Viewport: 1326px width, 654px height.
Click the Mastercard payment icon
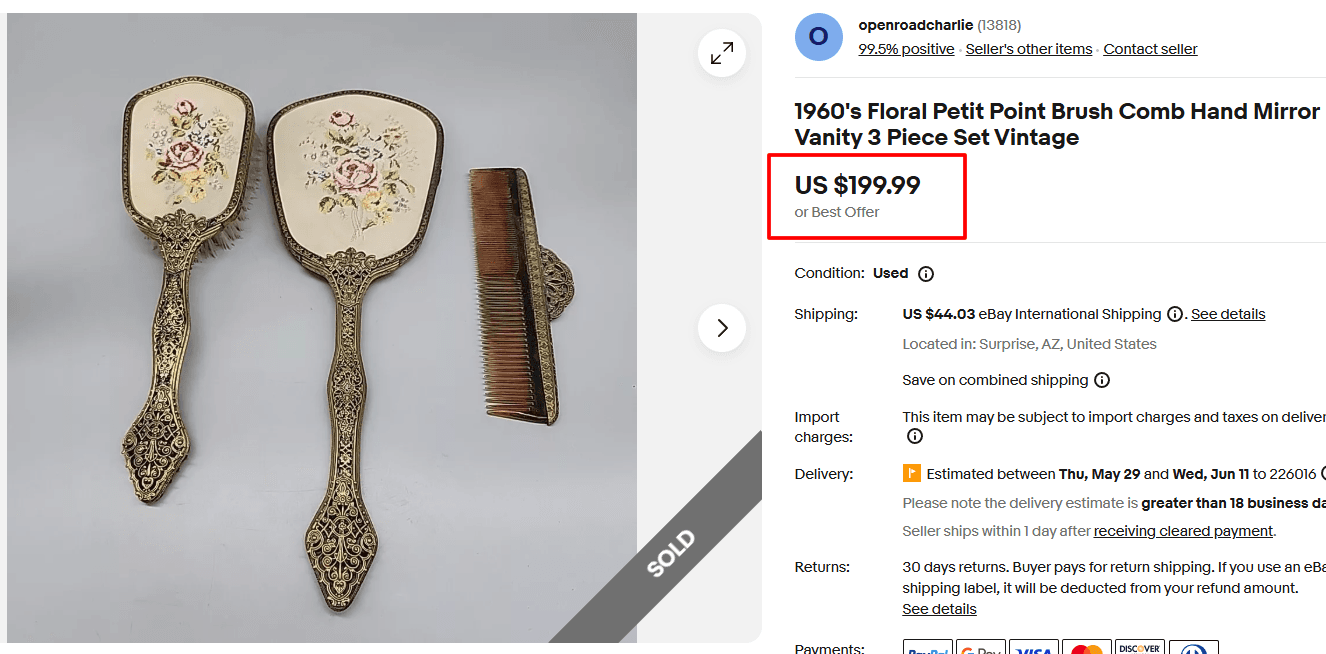[x=1087, y=649]
